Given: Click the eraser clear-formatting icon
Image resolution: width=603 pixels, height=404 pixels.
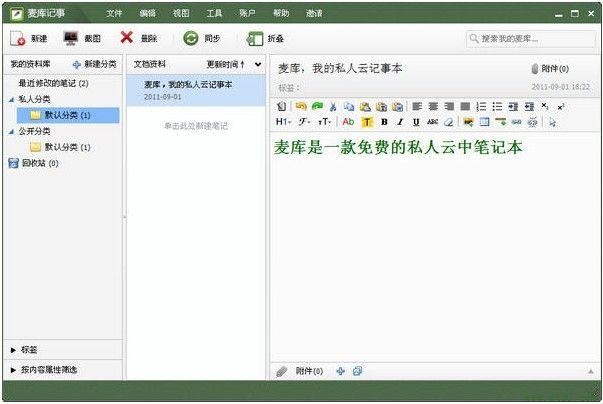Looking at the screenshot, I should click(x=448, y=122).
